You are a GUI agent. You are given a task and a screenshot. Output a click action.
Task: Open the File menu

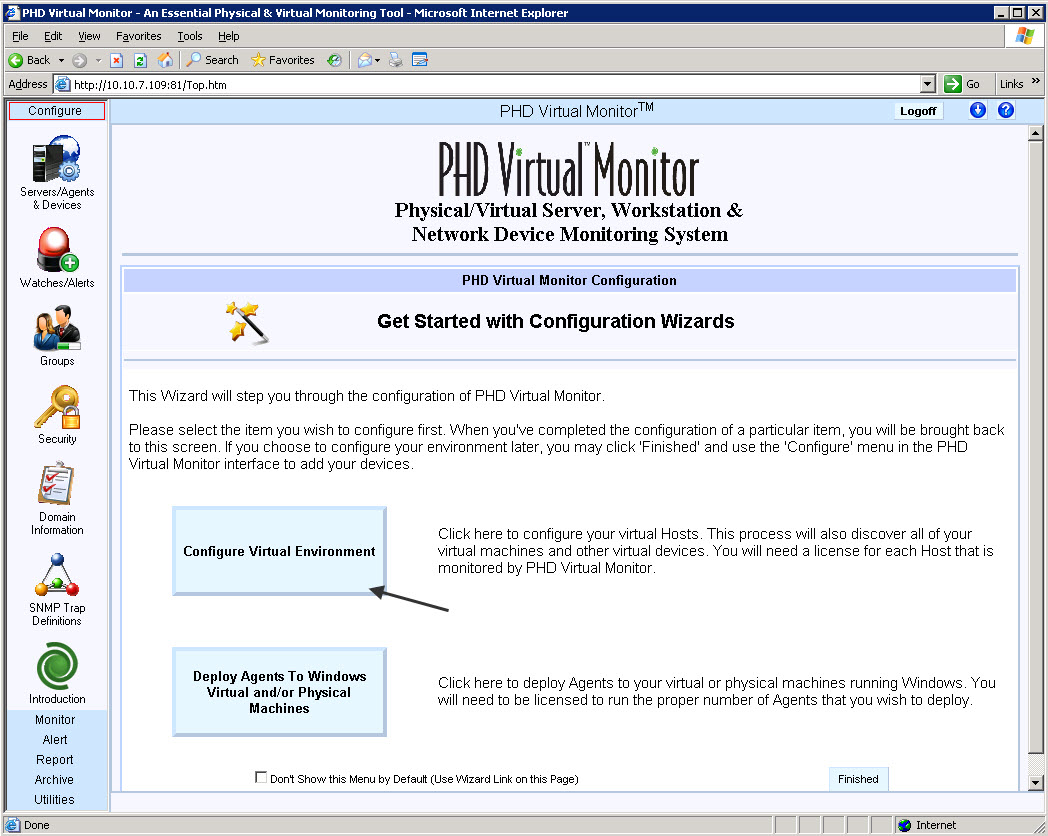(20, 36)
